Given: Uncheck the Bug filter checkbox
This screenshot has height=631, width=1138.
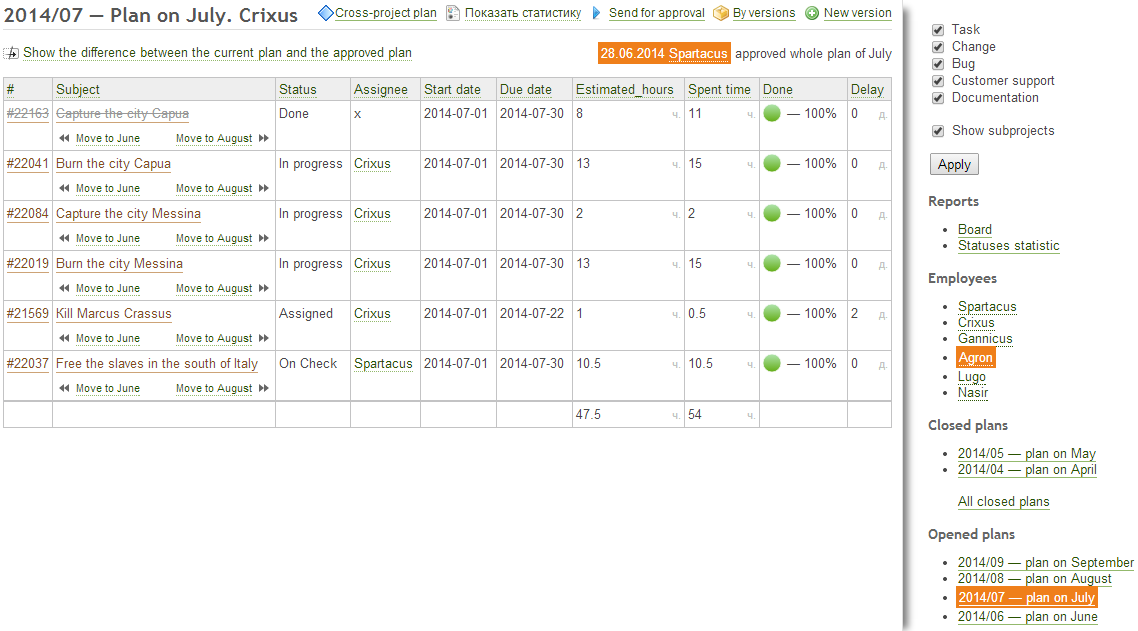Looking at the screenshot, I should 937,63.
